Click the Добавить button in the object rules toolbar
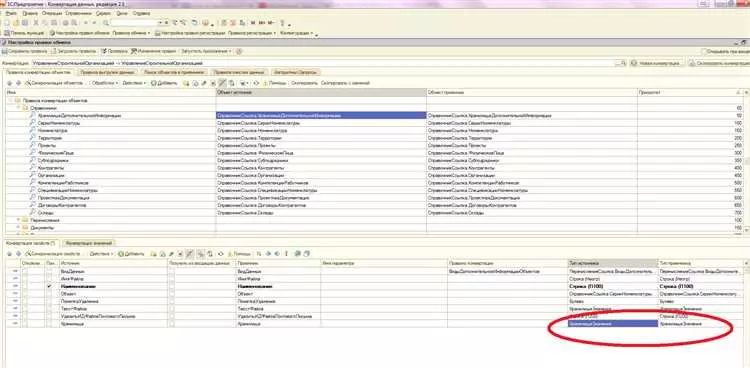This screenshot has height=368, width=750. coord(164,83)
